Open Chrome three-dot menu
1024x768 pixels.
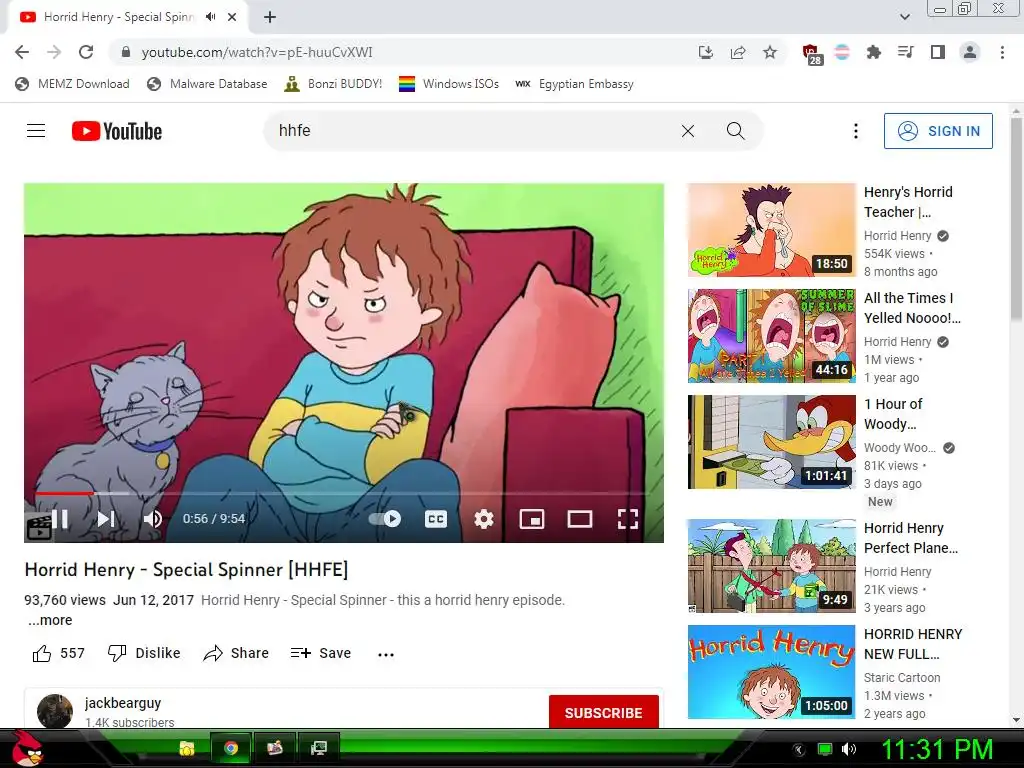pyautogui.click(x=1002, y=52)
